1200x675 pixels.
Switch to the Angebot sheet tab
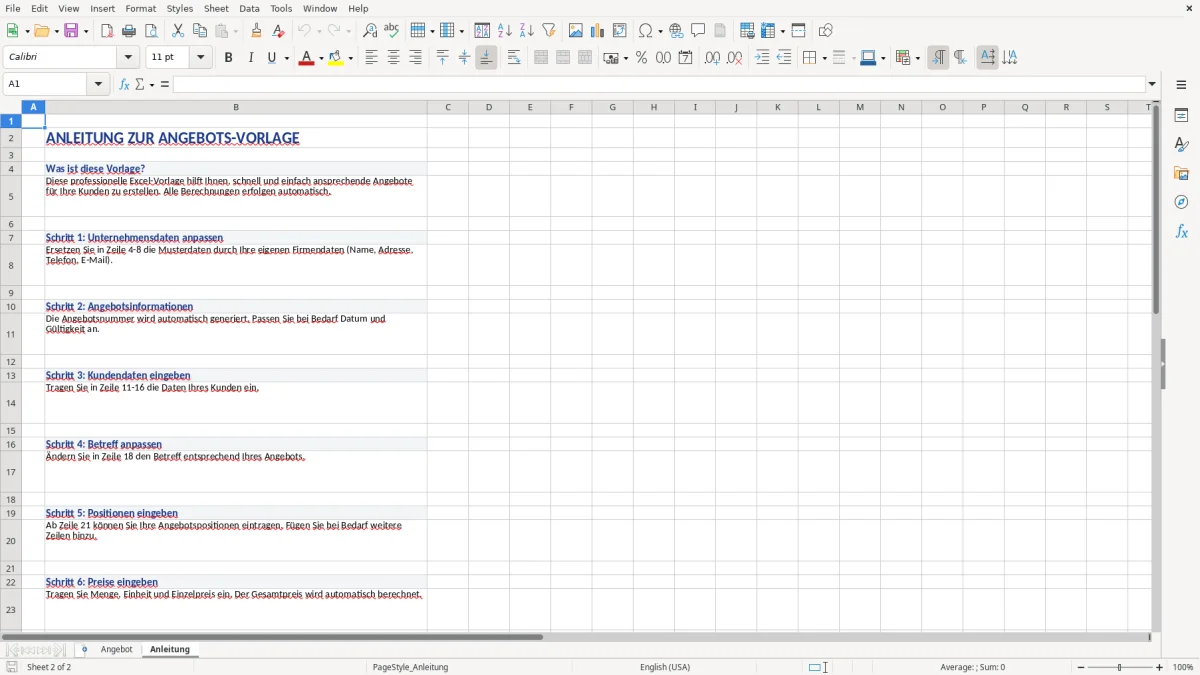click(116, 649)
